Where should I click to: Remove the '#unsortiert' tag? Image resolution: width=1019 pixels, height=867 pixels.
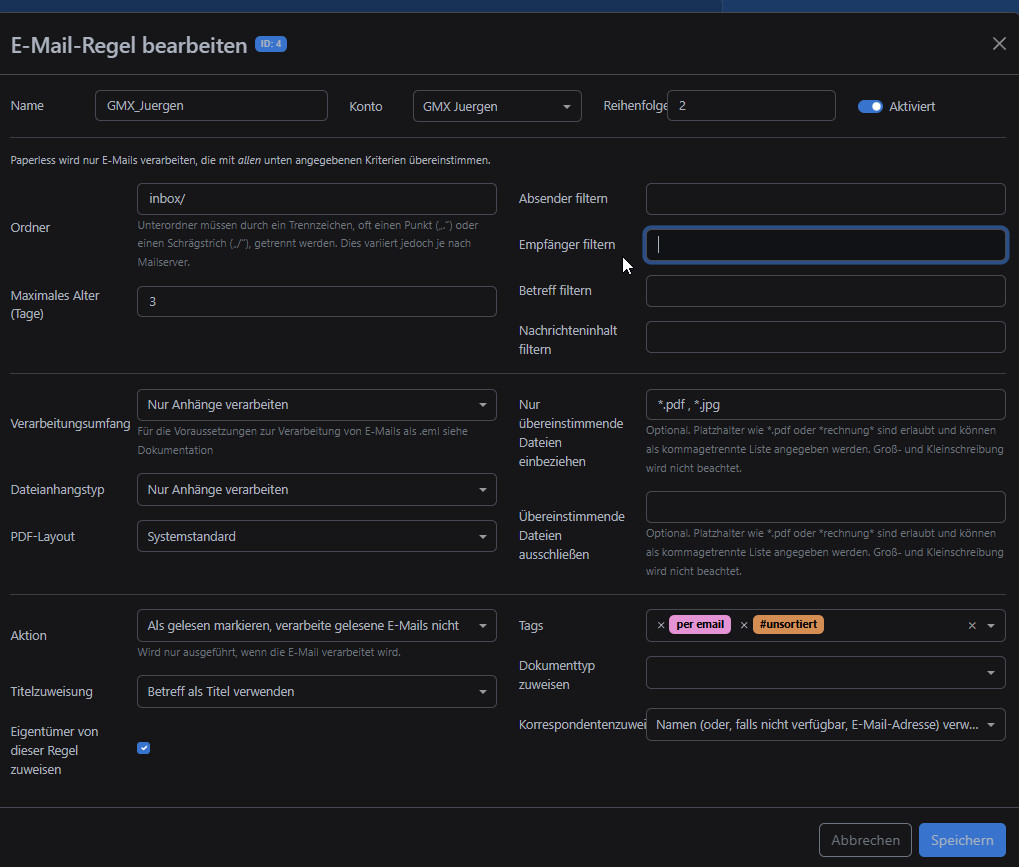pos(744,625)
